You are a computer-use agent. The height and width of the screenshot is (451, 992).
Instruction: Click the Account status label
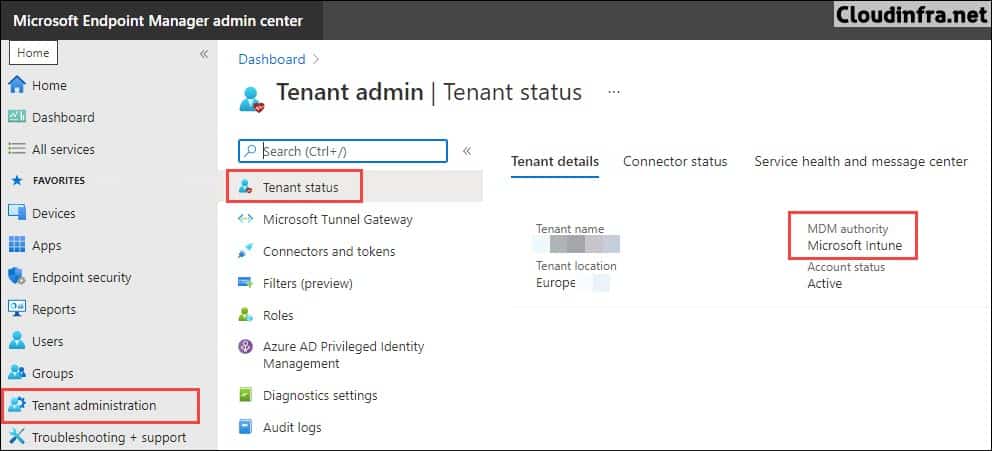click(846, 267)
